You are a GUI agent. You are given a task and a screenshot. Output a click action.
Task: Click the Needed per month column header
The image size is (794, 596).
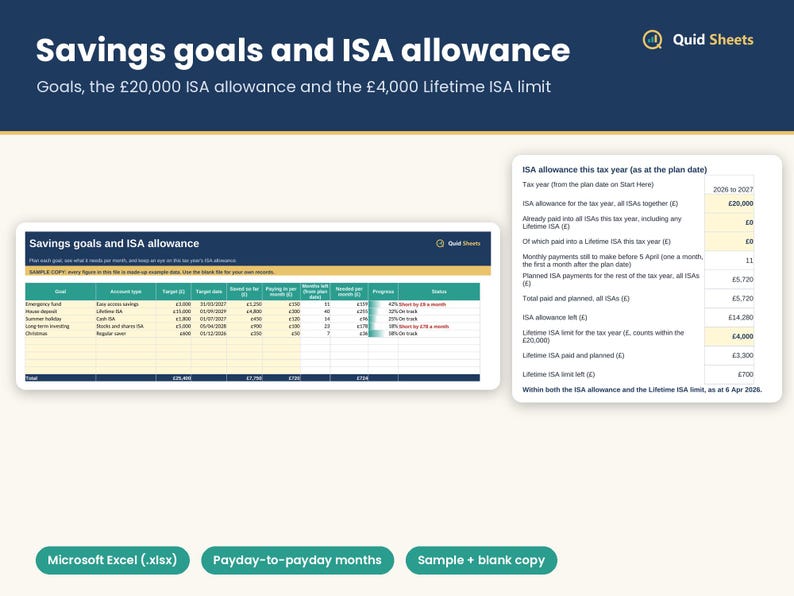(x=349, y=292)
